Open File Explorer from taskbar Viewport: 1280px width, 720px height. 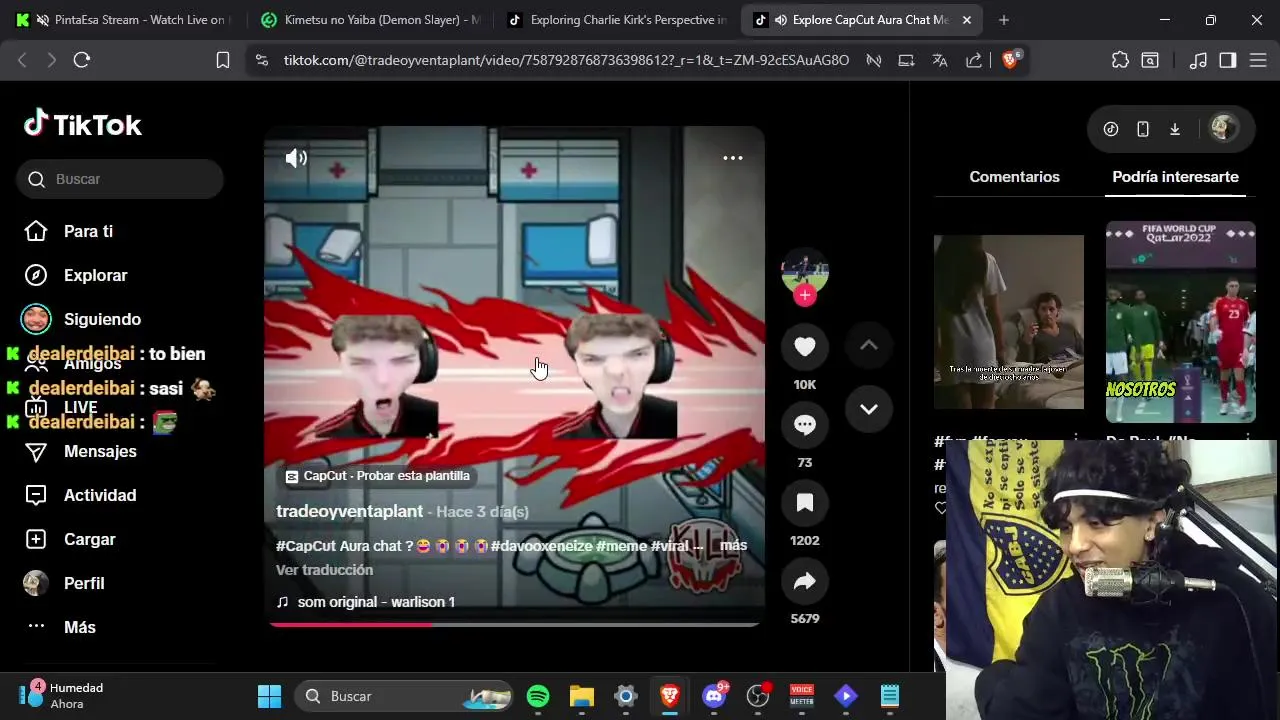pos(582,696)
